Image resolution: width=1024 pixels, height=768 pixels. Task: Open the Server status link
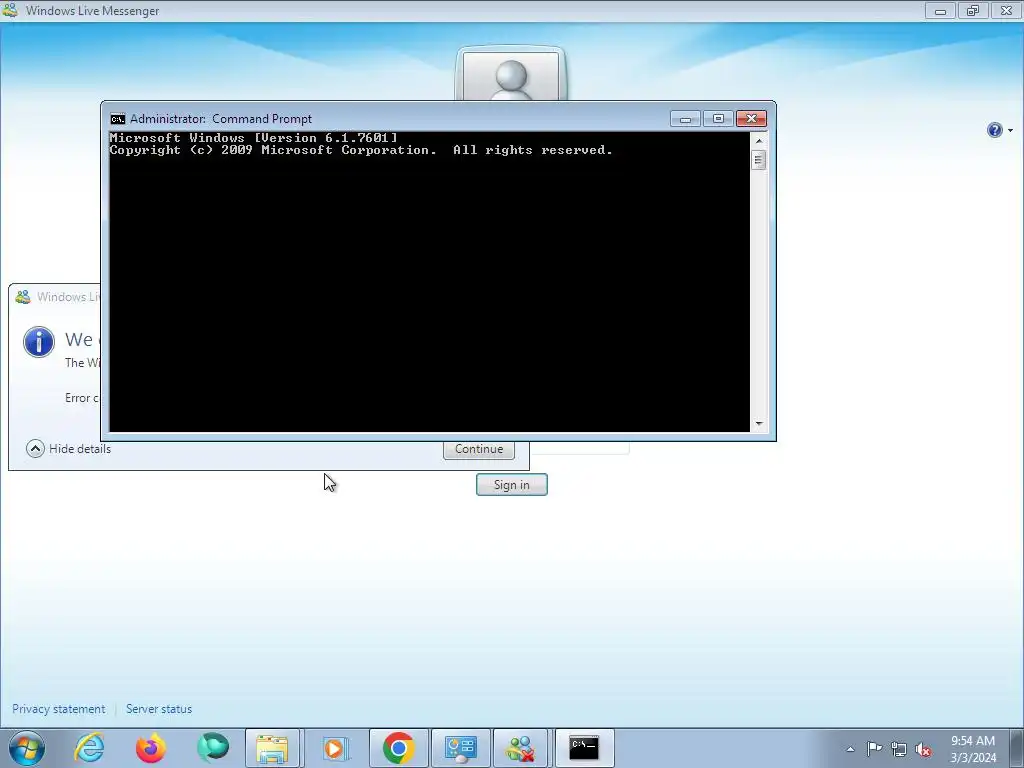coord(159,709)
